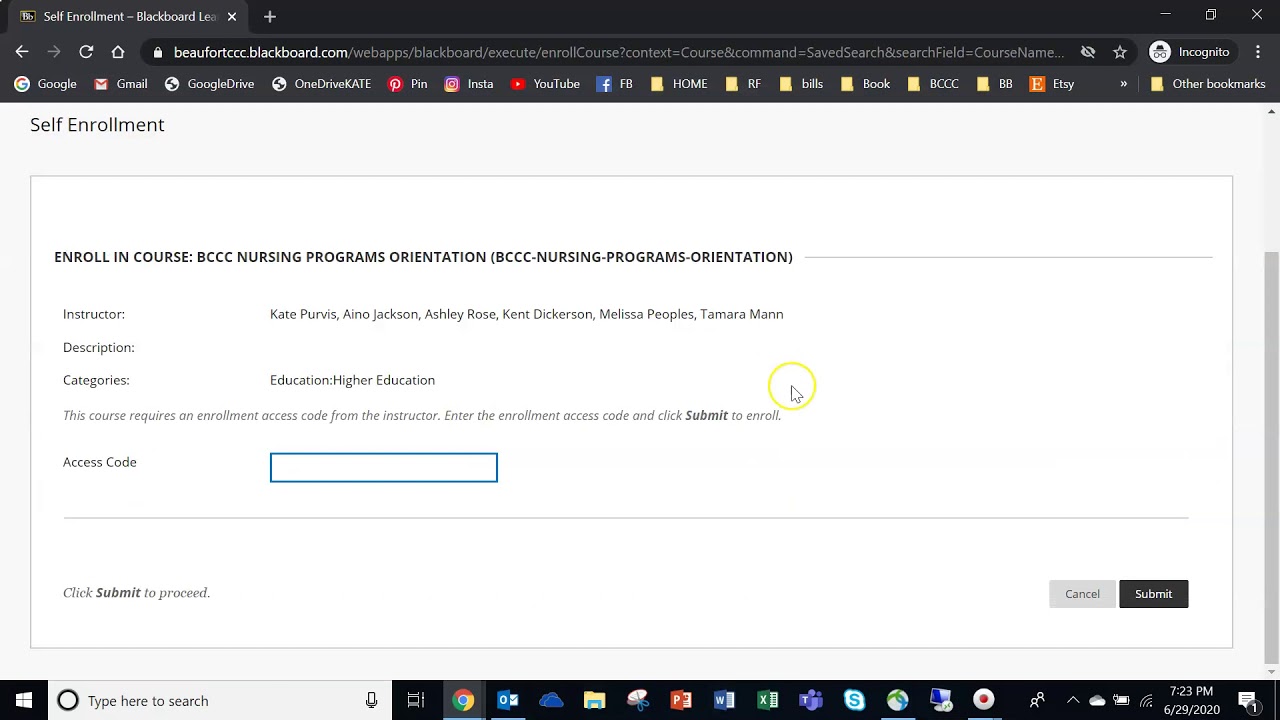
Task: Open the FB bookmark
Action: 614,84
